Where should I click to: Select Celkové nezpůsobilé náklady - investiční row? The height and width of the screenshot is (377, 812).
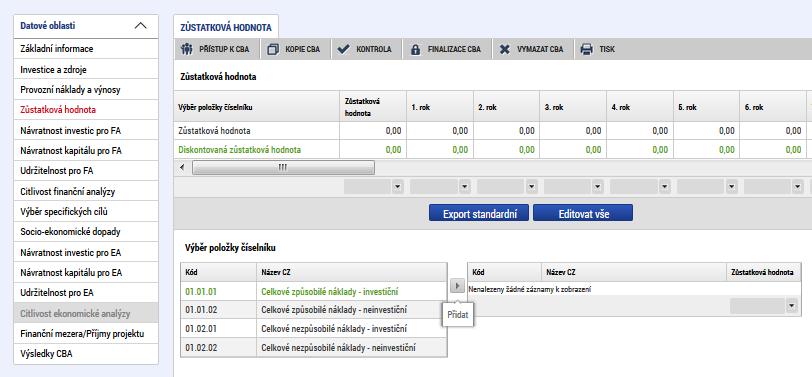(x=314, y=328)
